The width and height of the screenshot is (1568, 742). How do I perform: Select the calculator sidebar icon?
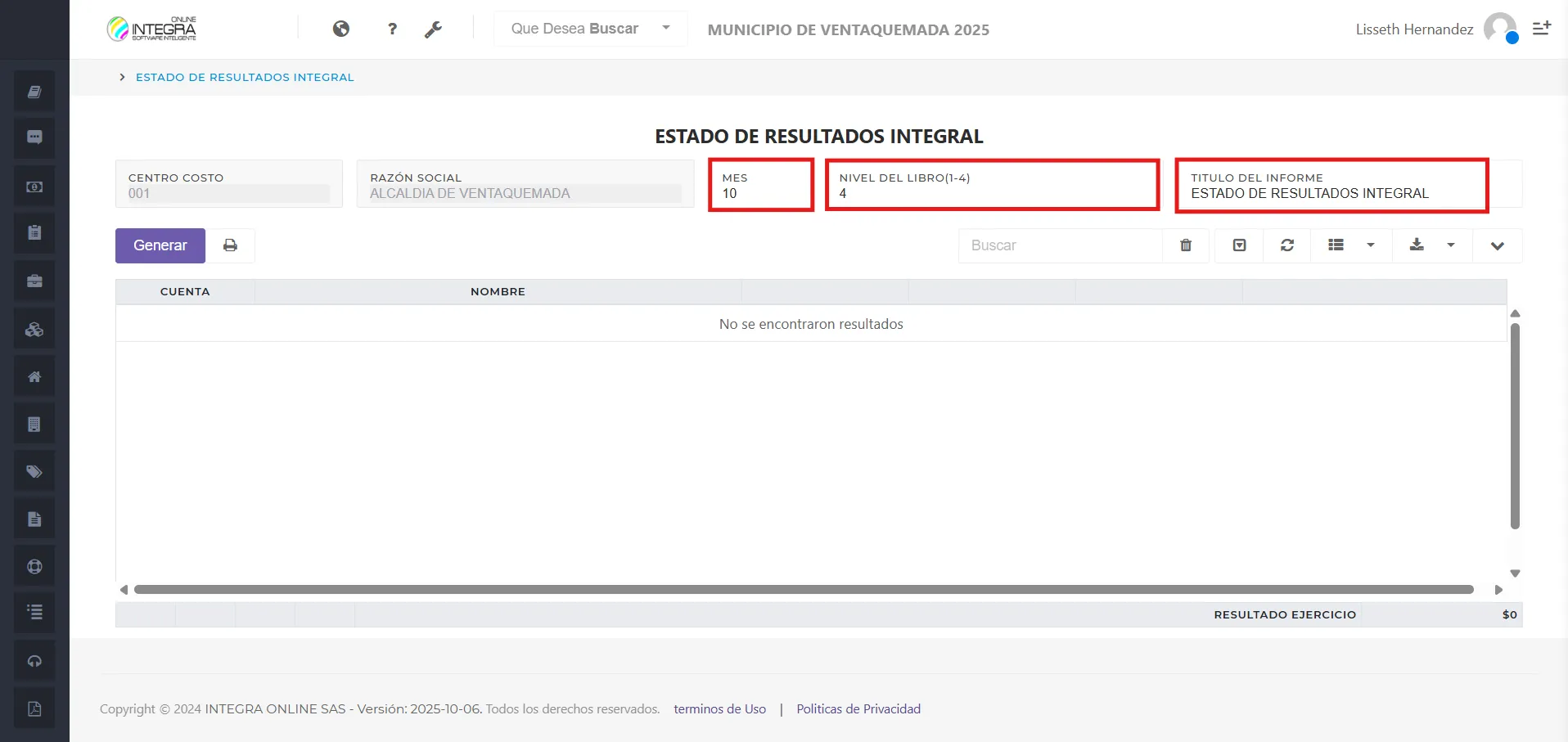coord(34,423)
